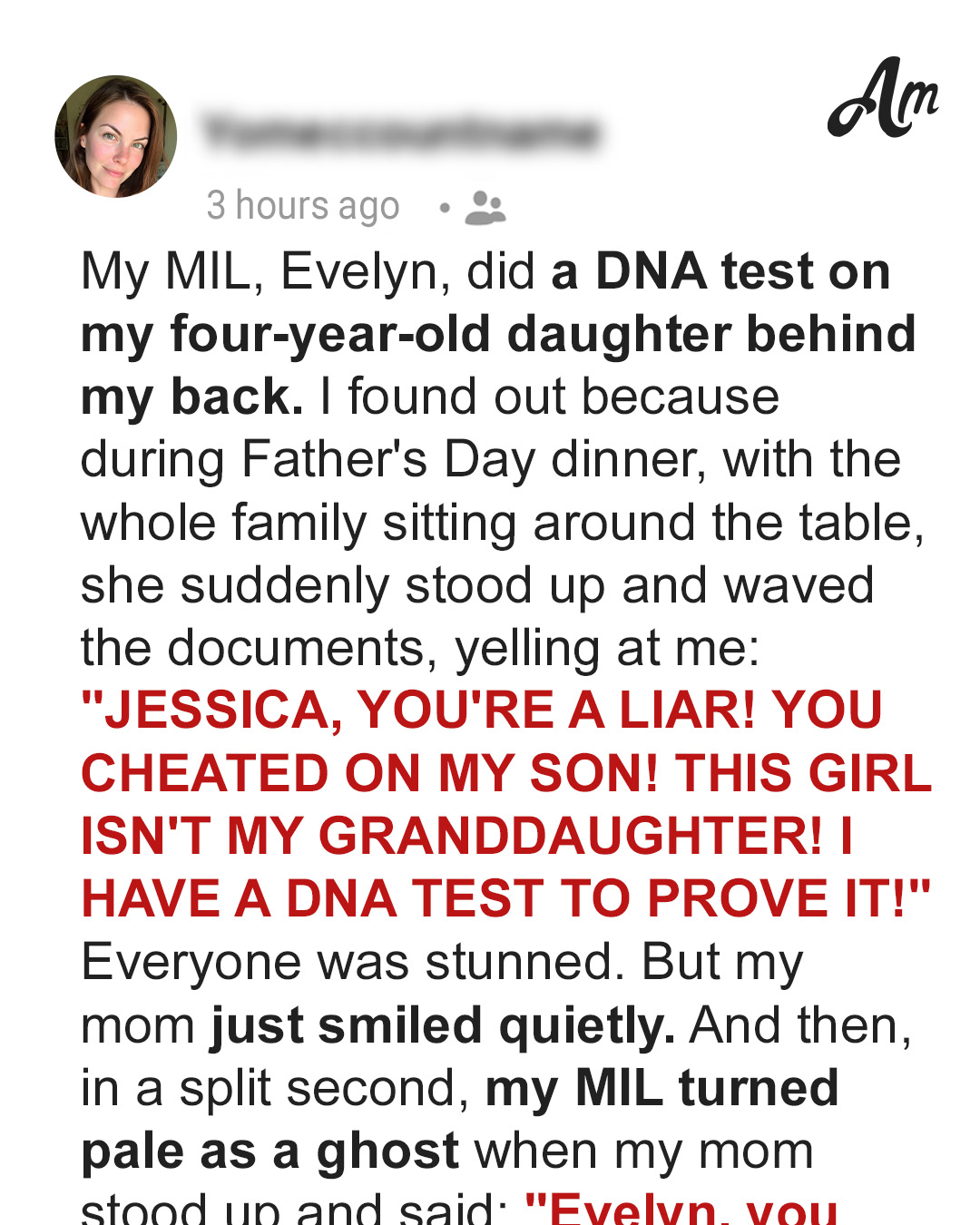Click the red line "HAVE A DNA TEST TO PROVE IT!"

[x=505, y=898]
